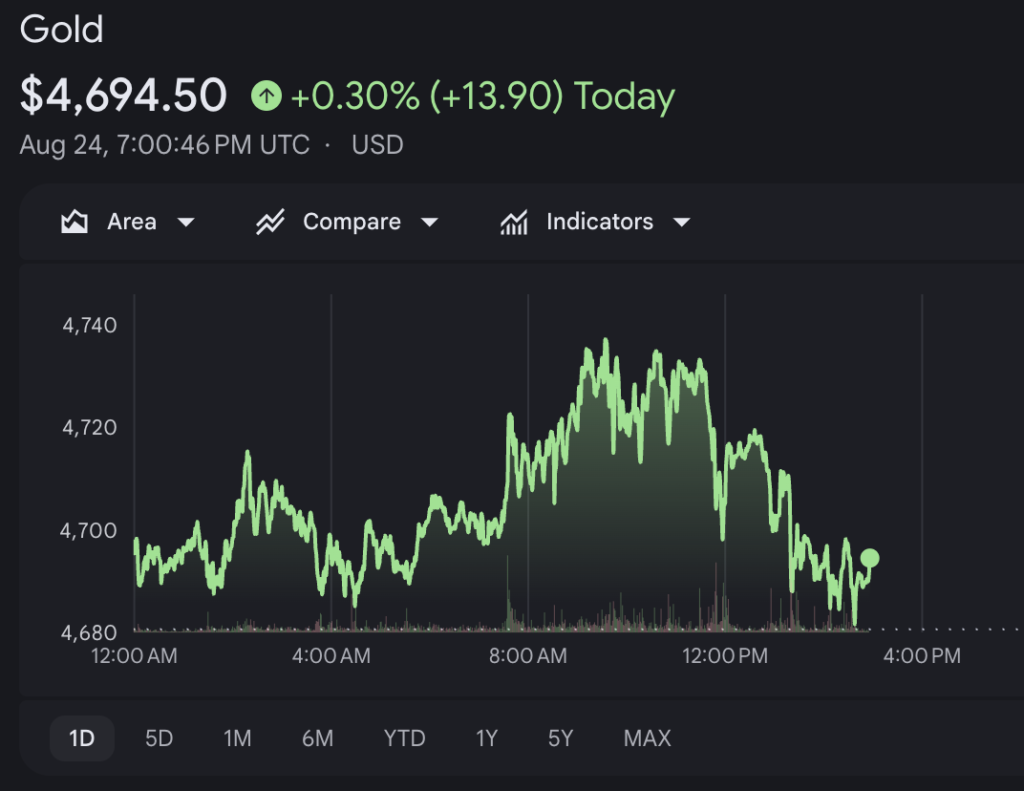
Task: Switch to the 1M range
Action: point(237,739)
